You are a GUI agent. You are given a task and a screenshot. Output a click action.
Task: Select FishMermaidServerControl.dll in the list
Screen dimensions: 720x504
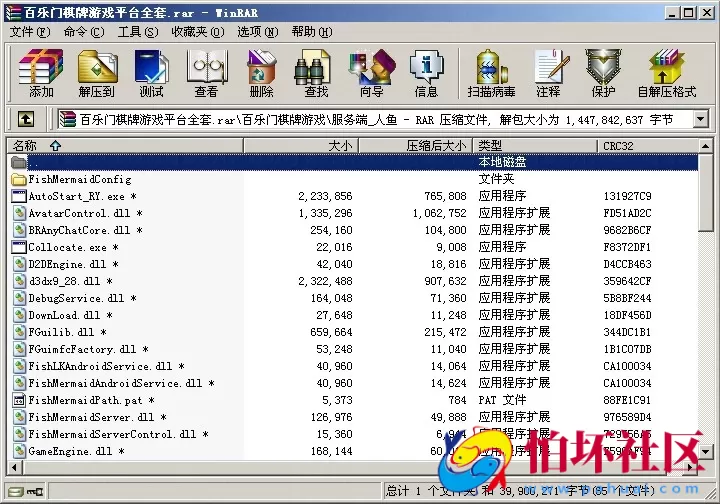[118, 434]
